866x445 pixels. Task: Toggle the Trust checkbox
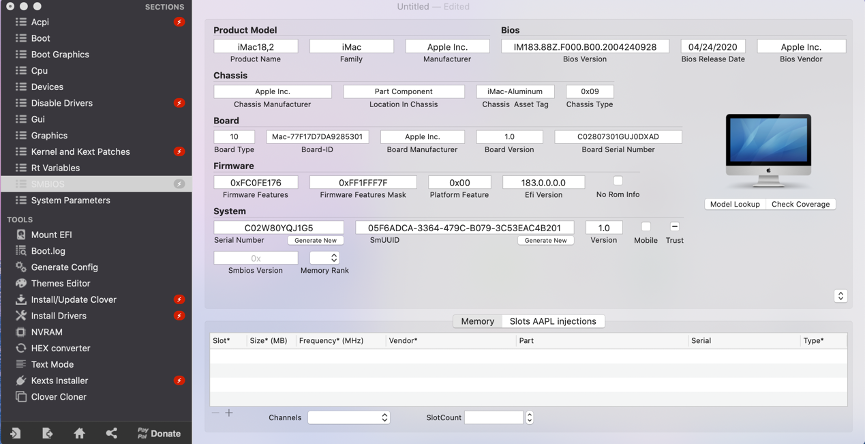pos(674,226)
